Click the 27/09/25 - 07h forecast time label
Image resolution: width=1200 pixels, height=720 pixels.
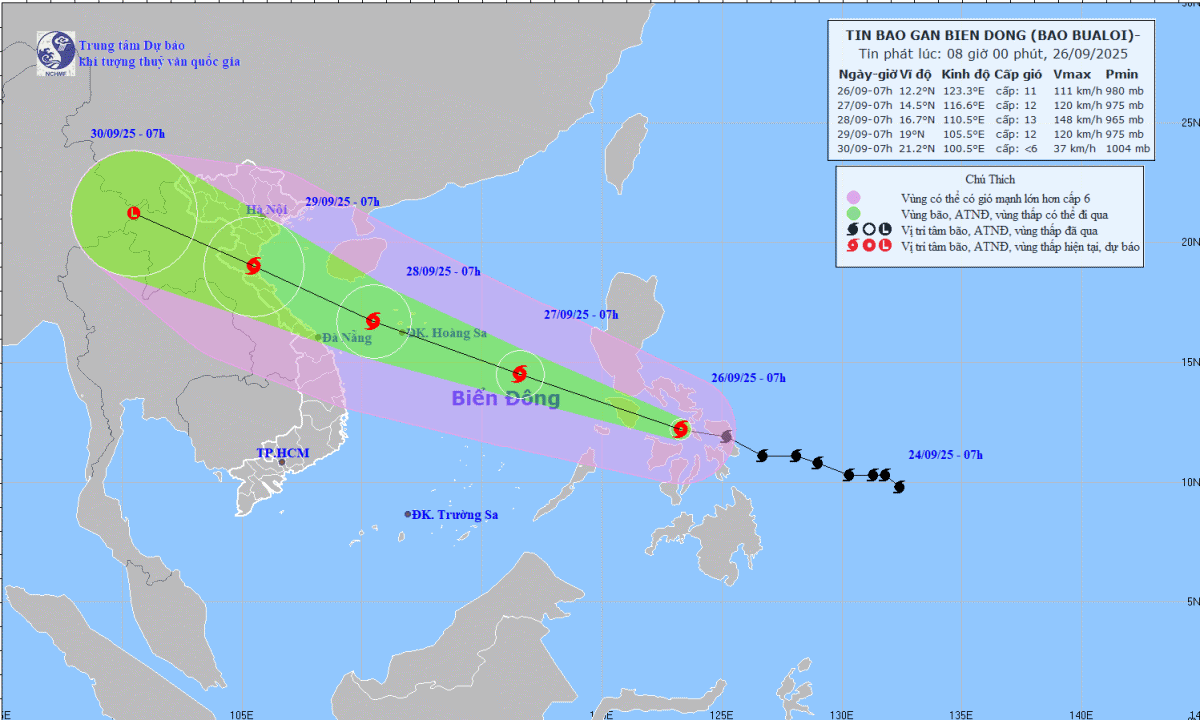(x=580, y=315)
